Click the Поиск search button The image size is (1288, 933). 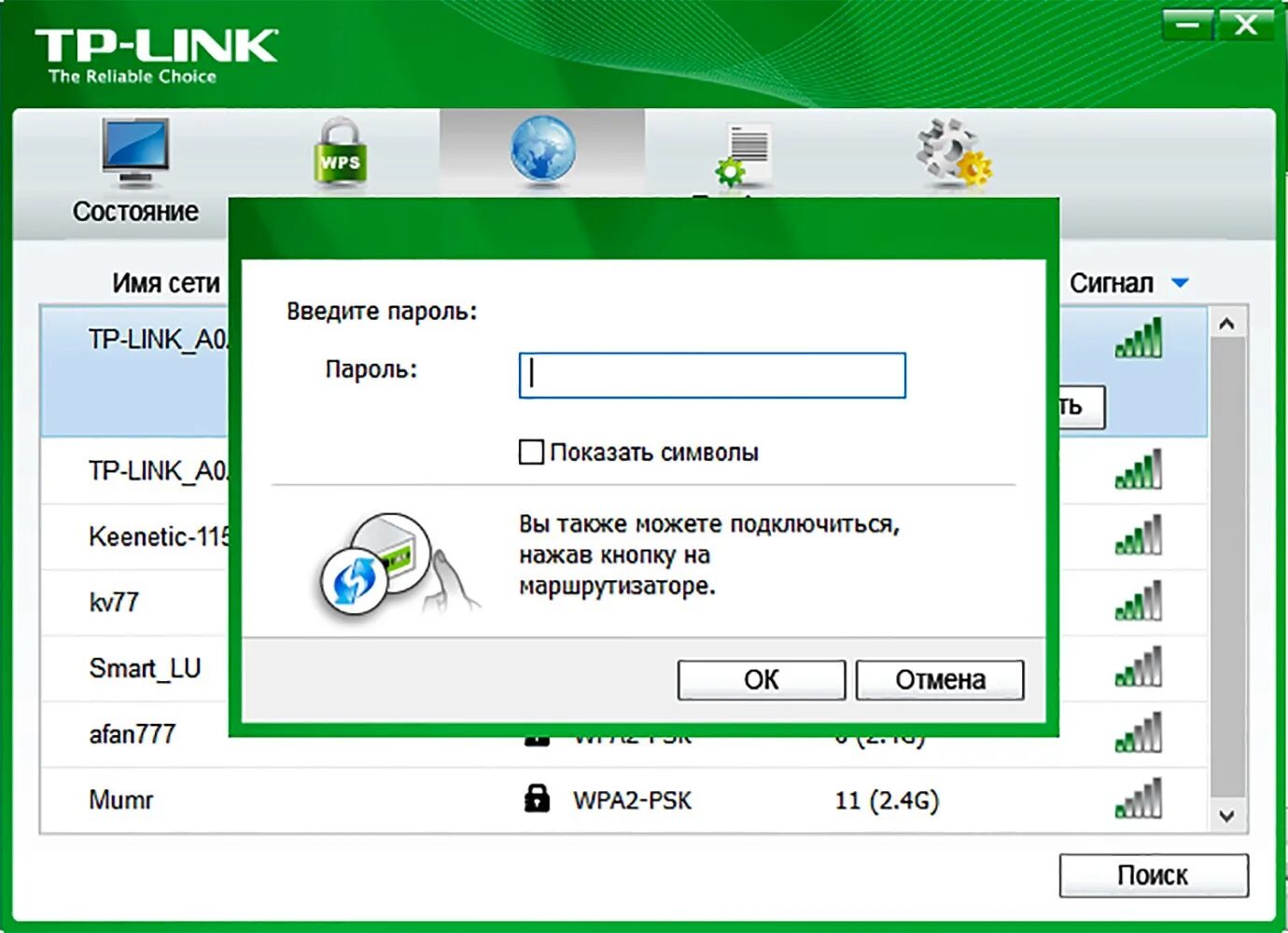coord(1154,875)
